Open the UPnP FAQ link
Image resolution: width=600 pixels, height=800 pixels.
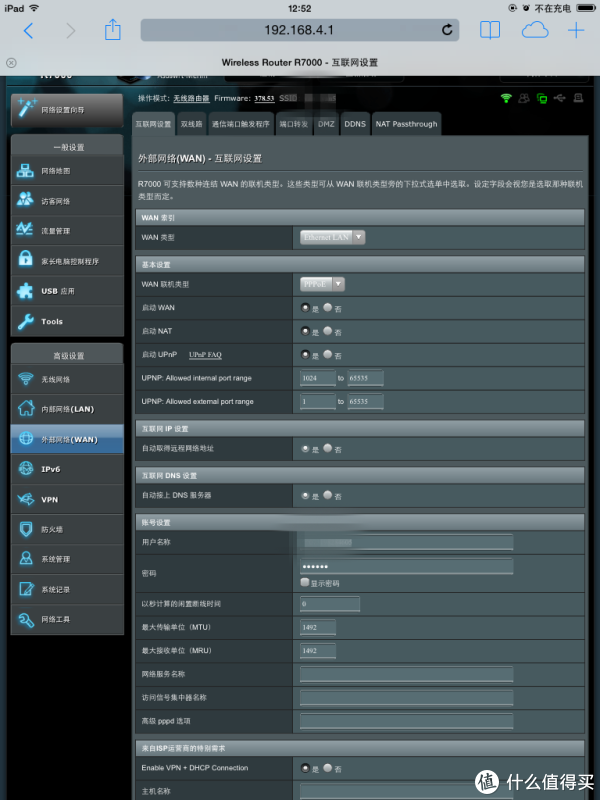205,355
